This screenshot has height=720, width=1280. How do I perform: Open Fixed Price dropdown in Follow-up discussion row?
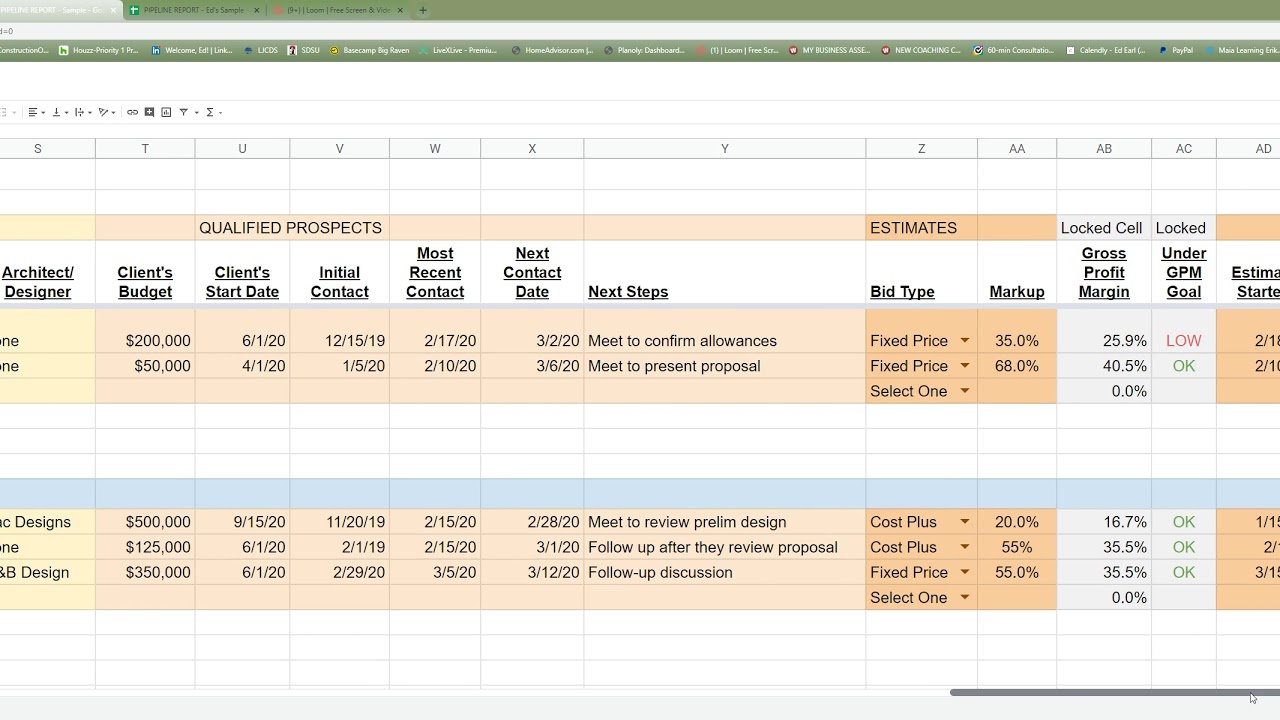click(965, 572)
